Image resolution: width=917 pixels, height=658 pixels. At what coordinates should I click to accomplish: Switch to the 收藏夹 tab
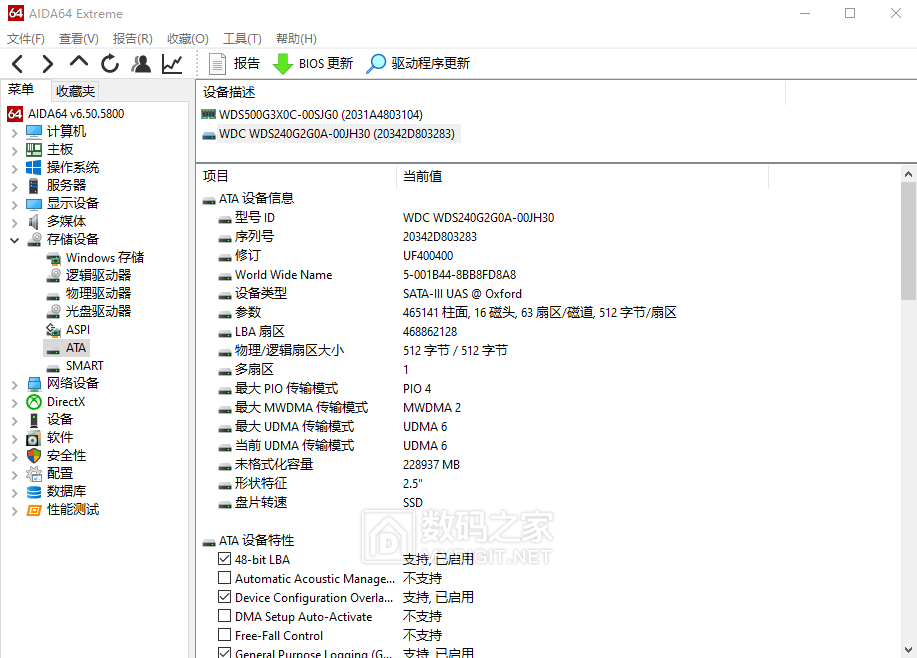coord(75,91)
